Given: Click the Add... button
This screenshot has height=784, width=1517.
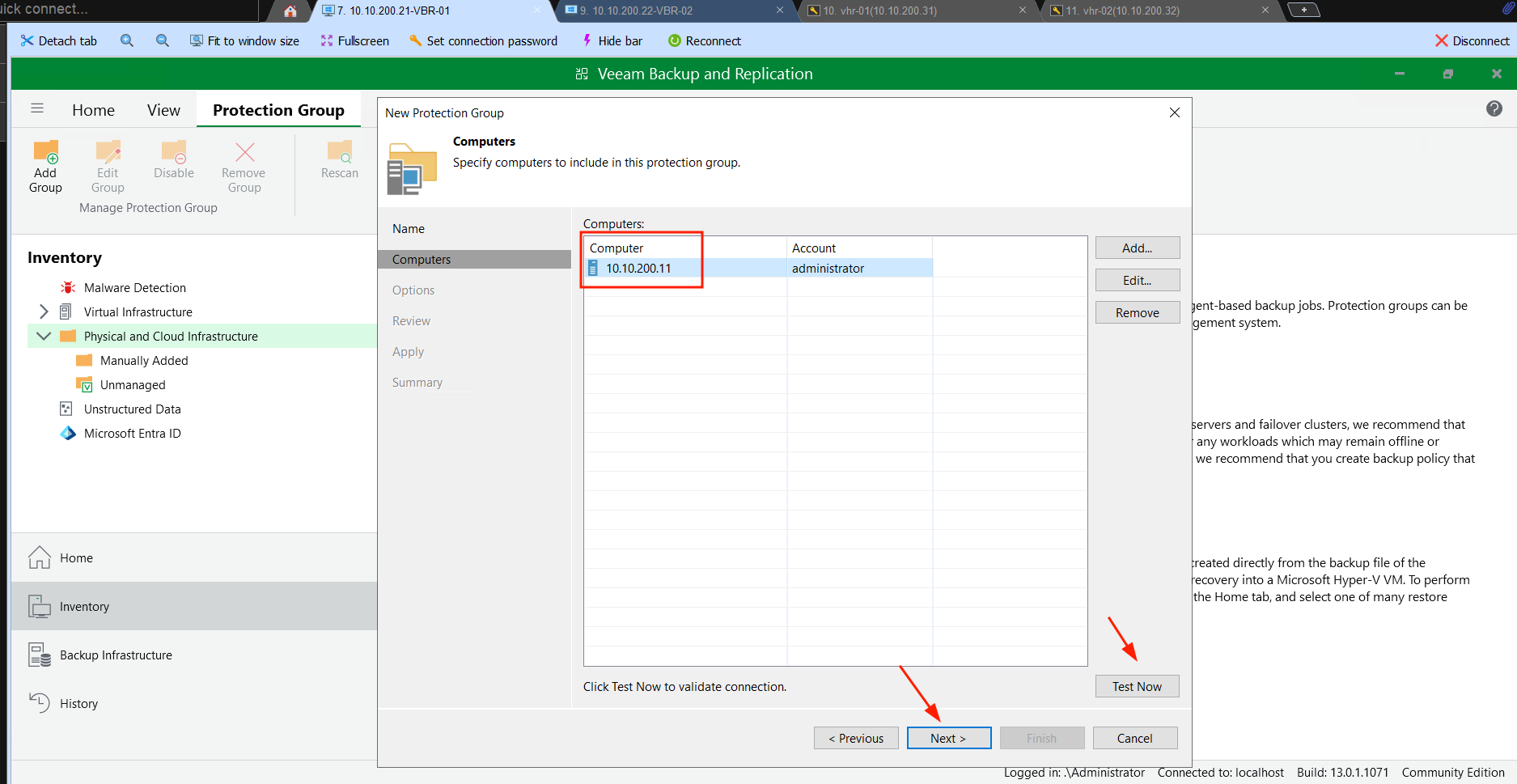Looking at the screenshot, I should coord(1137,248).
